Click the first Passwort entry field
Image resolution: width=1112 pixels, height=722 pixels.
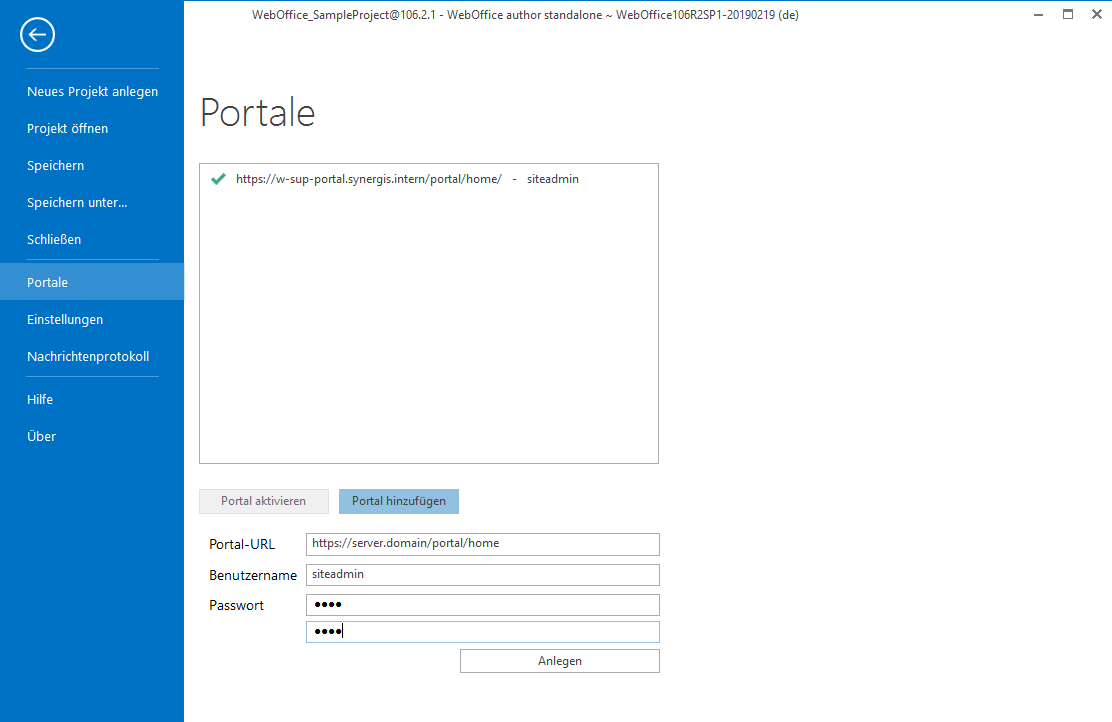click(x=482, y=604)
